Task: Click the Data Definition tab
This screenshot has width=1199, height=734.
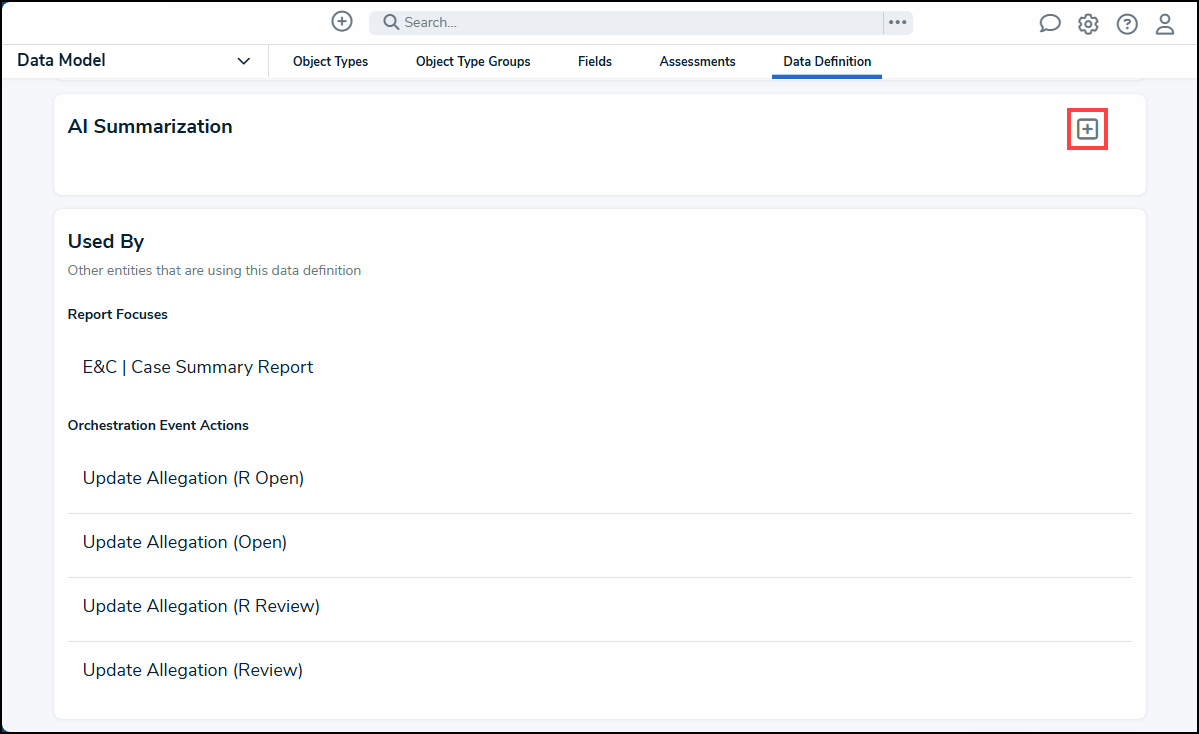Action: (827, 62)
